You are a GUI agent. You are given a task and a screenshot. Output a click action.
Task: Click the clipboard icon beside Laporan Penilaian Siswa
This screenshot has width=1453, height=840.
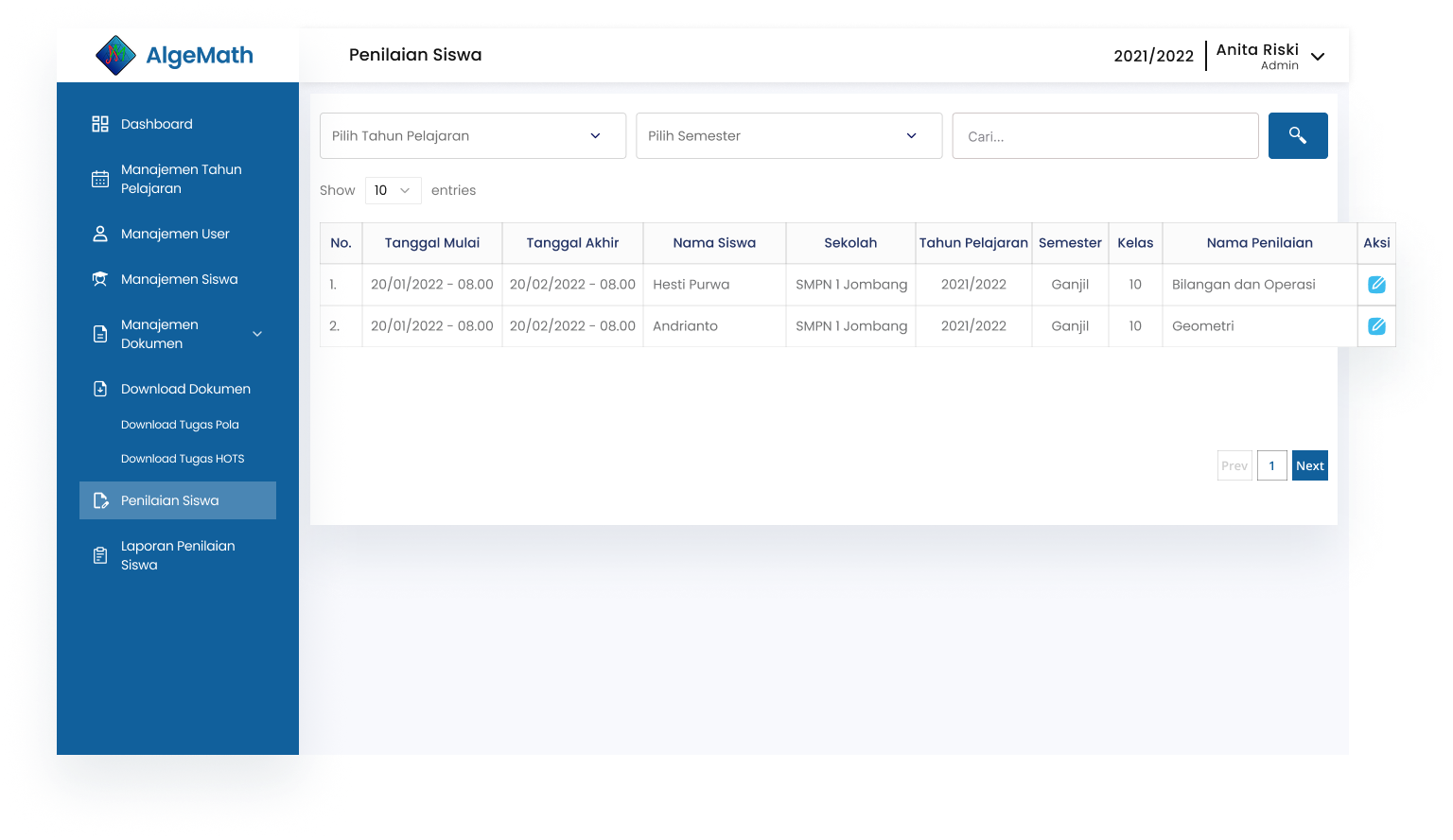(x=100, y=555)
